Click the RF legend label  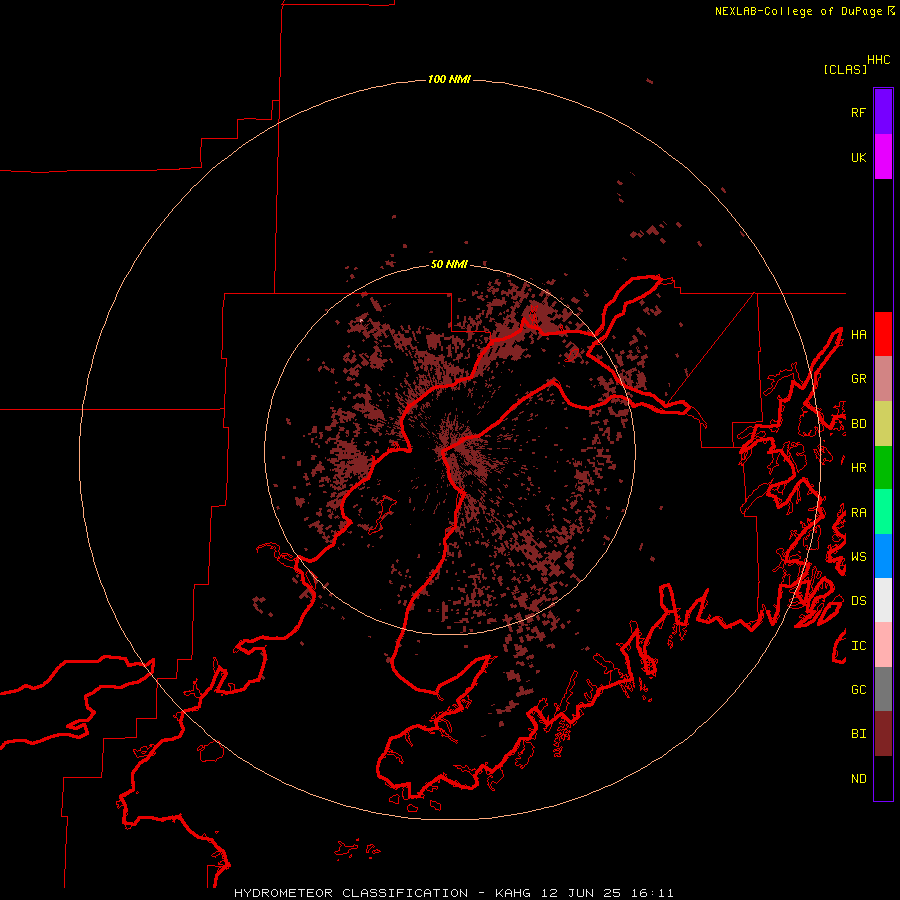(859, 112)
